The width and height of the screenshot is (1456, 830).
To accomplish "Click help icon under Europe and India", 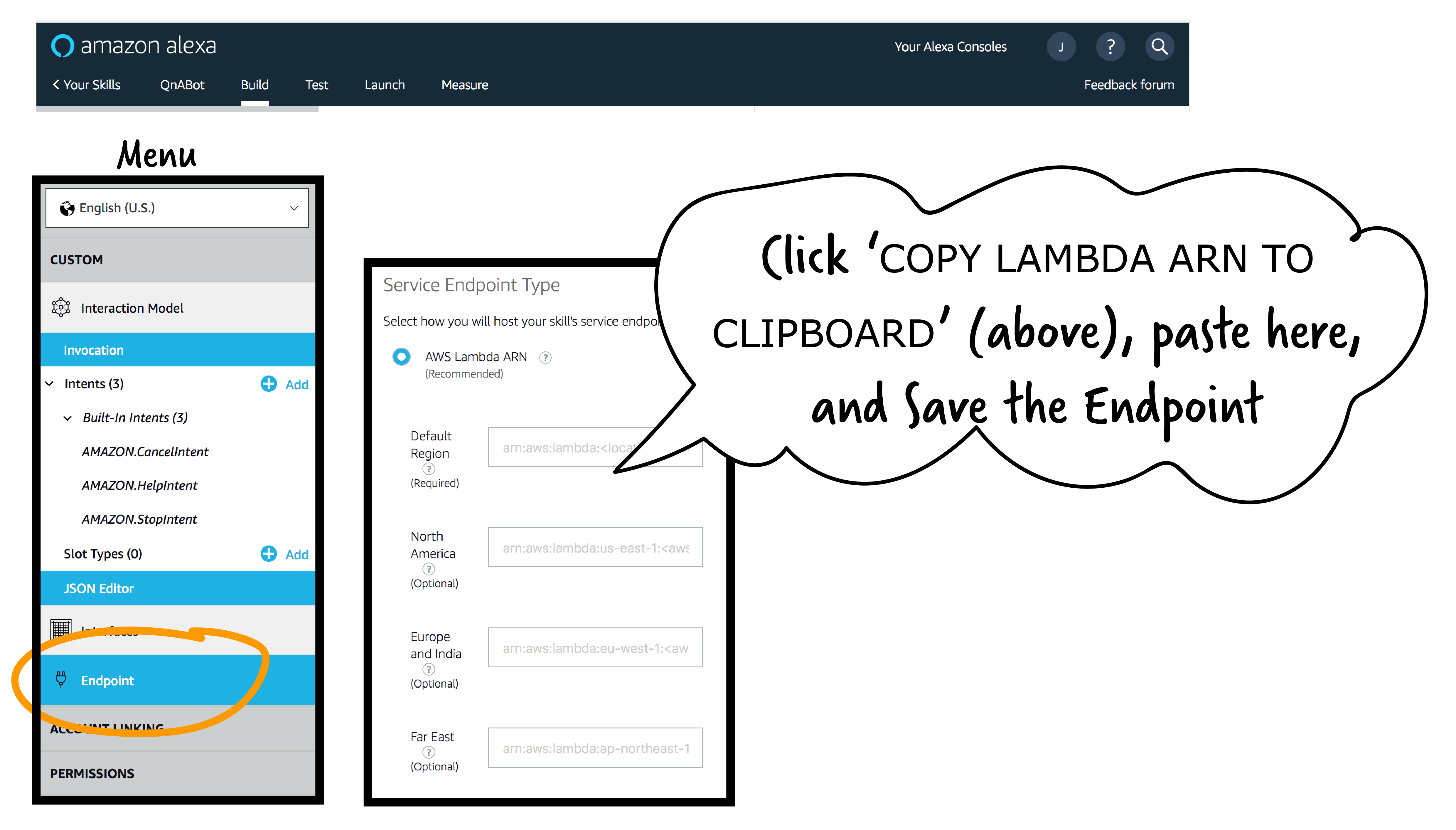I will tap(429, 669).
